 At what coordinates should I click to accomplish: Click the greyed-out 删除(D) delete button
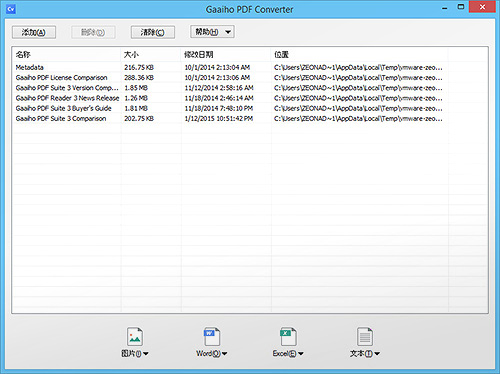(93, 32)
